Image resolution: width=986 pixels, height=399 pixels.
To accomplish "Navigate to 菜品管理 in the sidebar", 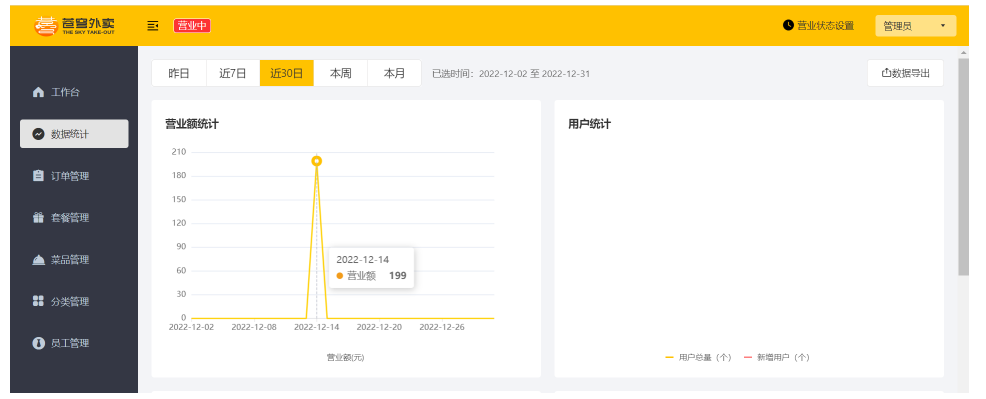I will (x=74, y=260).
